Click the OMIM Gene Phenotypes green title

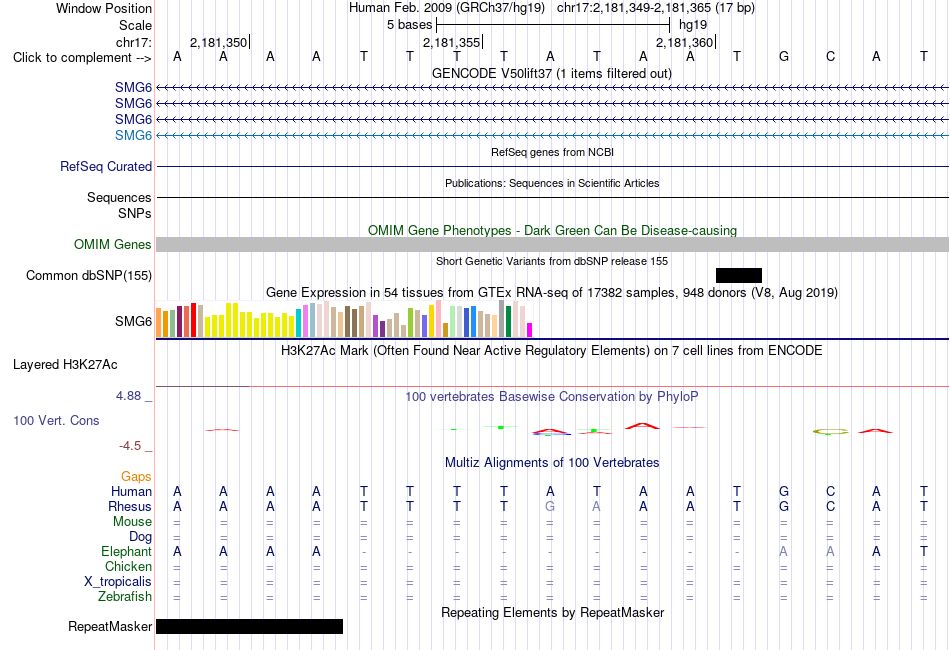point(553,230)
